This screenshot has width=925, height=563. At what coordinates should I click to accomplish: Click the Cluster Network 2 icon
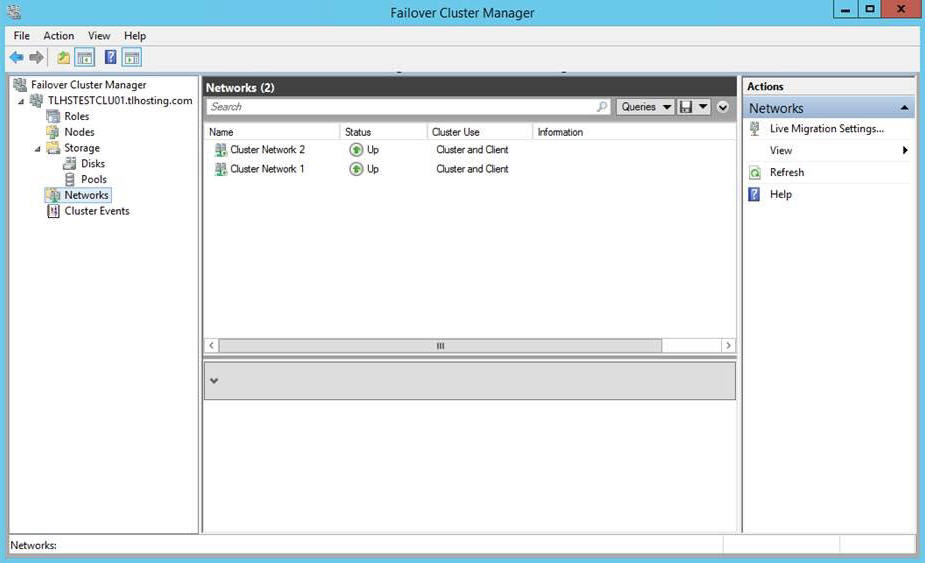click(x=220, y=150)
